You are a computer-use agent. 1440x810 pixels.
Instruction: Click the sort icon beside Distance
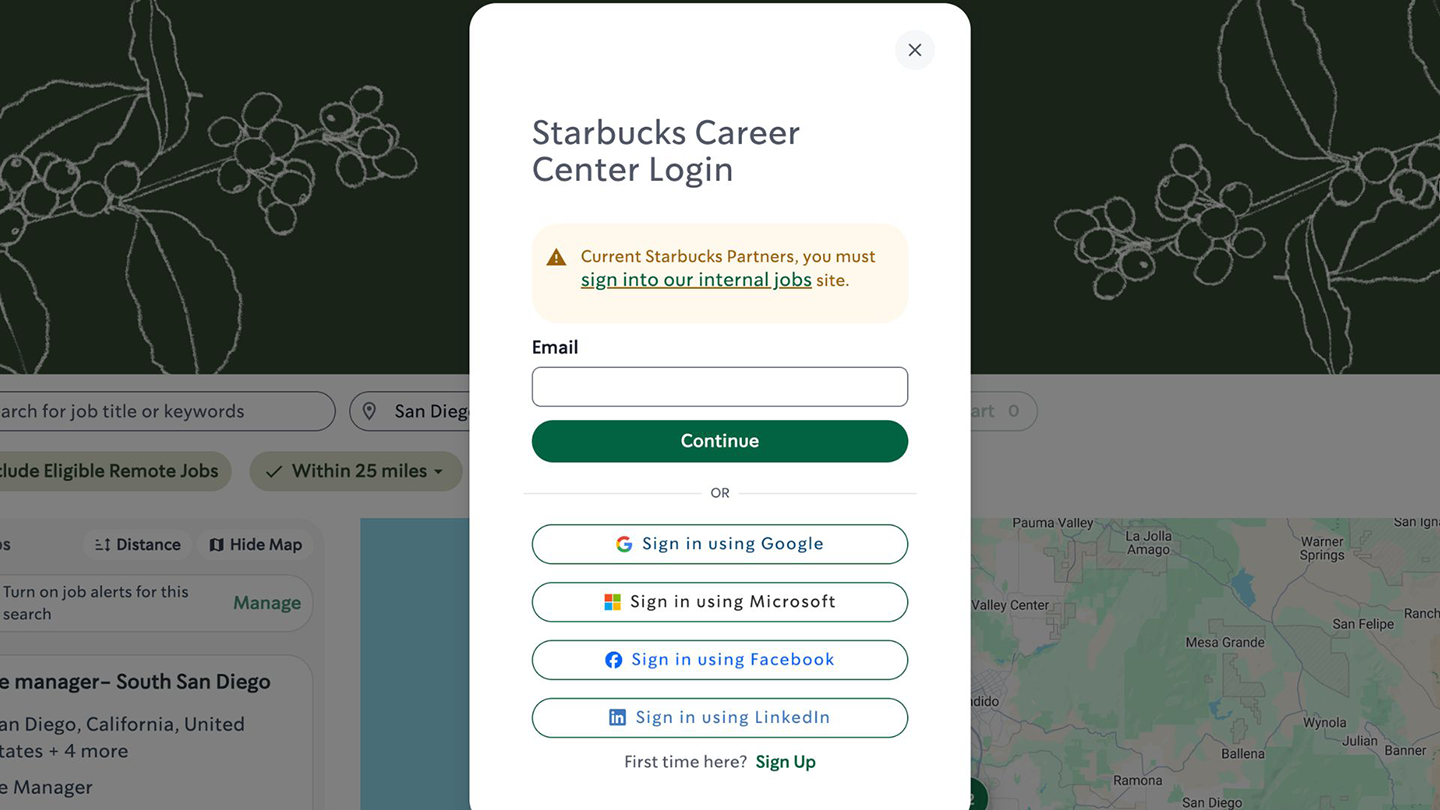point(102,545)
